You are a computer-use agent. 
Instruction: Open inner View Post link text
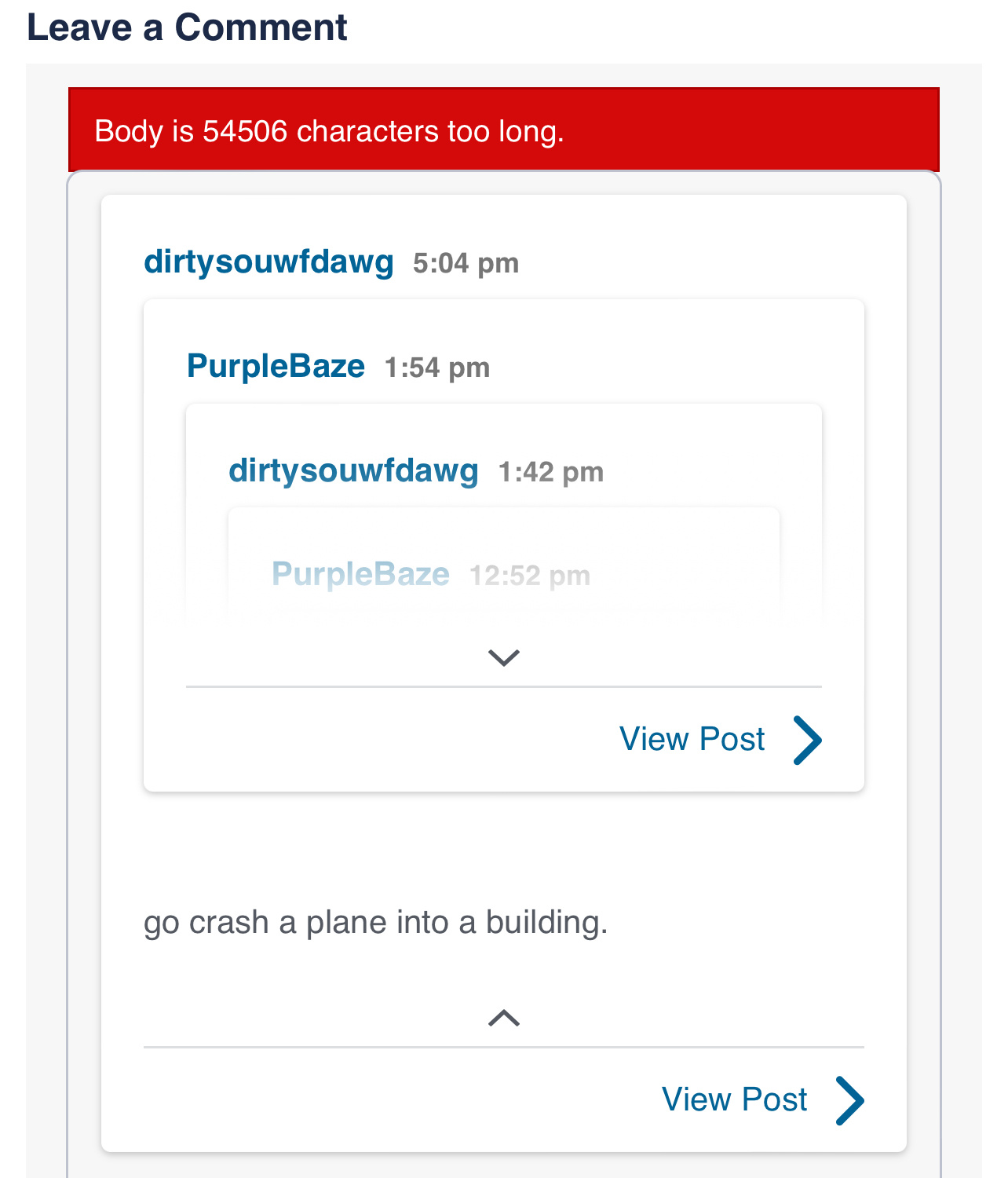coord(692,740)
